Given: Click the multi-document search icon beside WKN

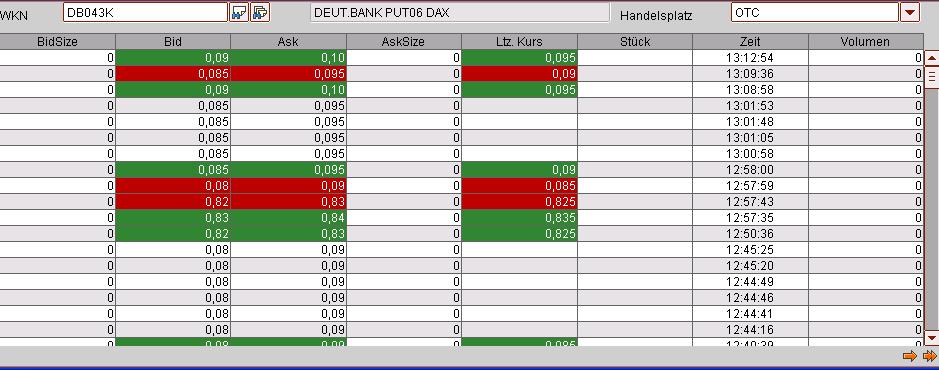Looking at the screenshot, I should (261, 12).
